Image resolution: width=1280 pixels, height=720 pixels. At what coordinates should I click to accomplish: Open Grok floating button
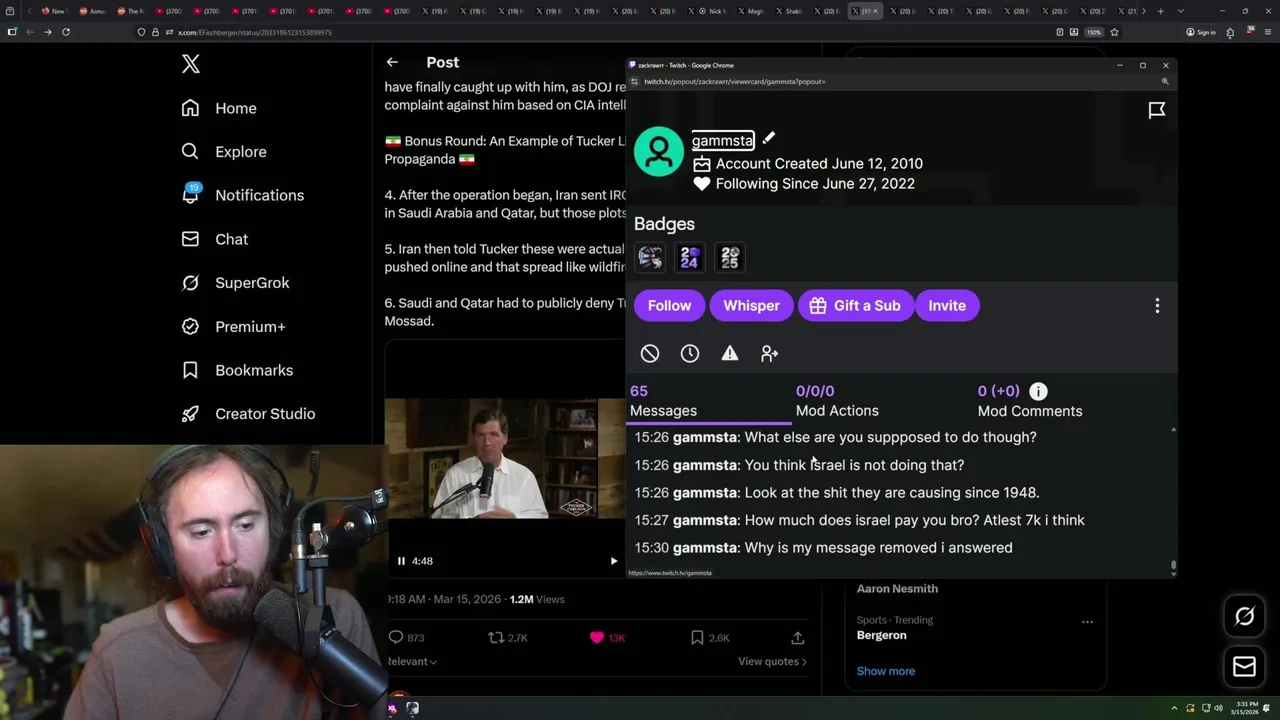pos(1244,617)
